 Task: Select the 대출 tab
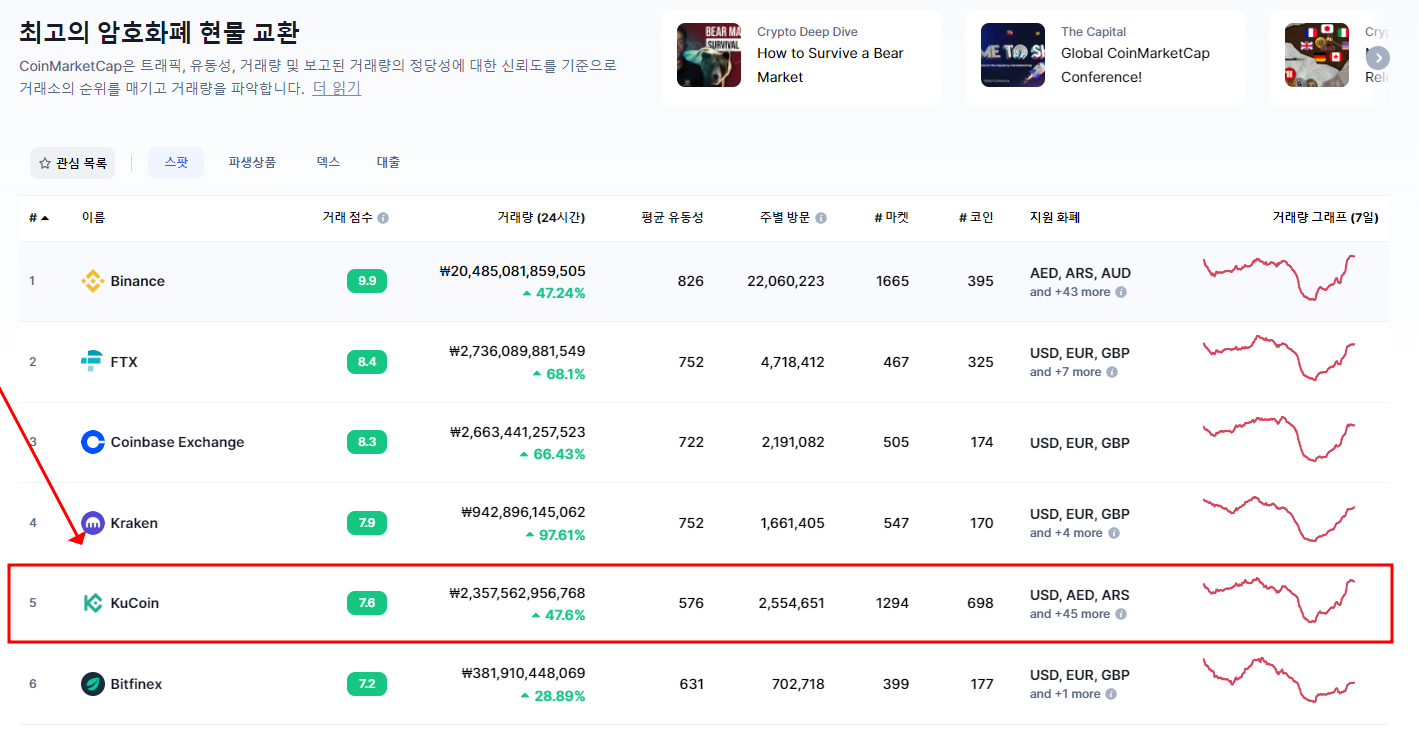pos(388,162)
